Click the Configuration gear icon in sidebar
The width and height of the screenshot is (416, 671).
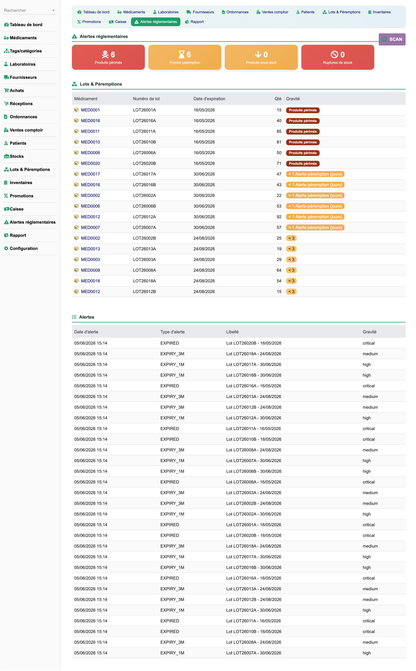[6, 249]
